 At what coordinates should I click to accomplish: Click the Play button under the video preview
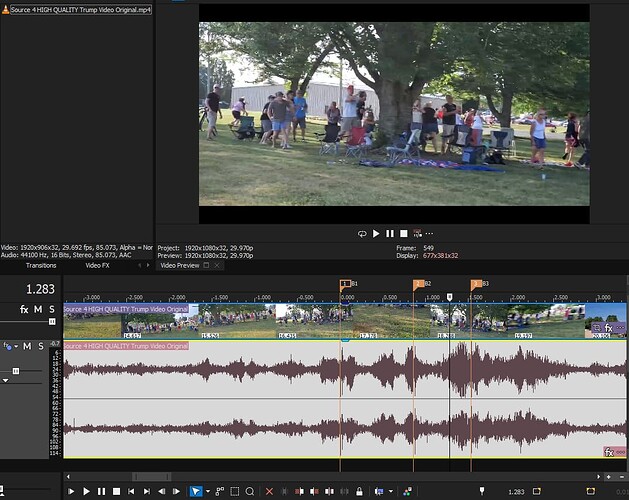376,233
